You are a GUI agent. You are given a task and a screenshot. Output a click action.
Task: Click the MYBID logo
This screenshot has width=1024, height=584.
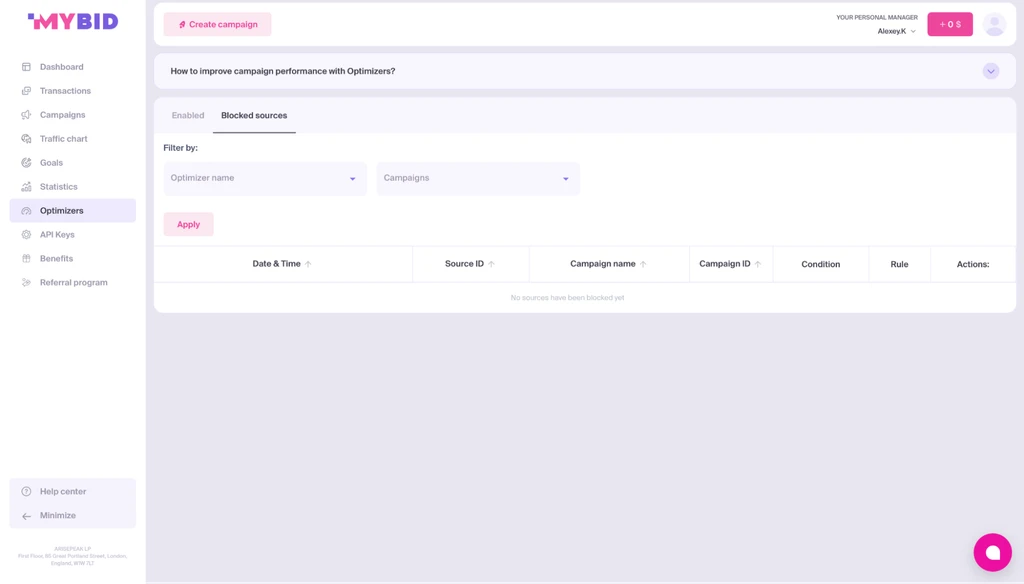point(72,22)
